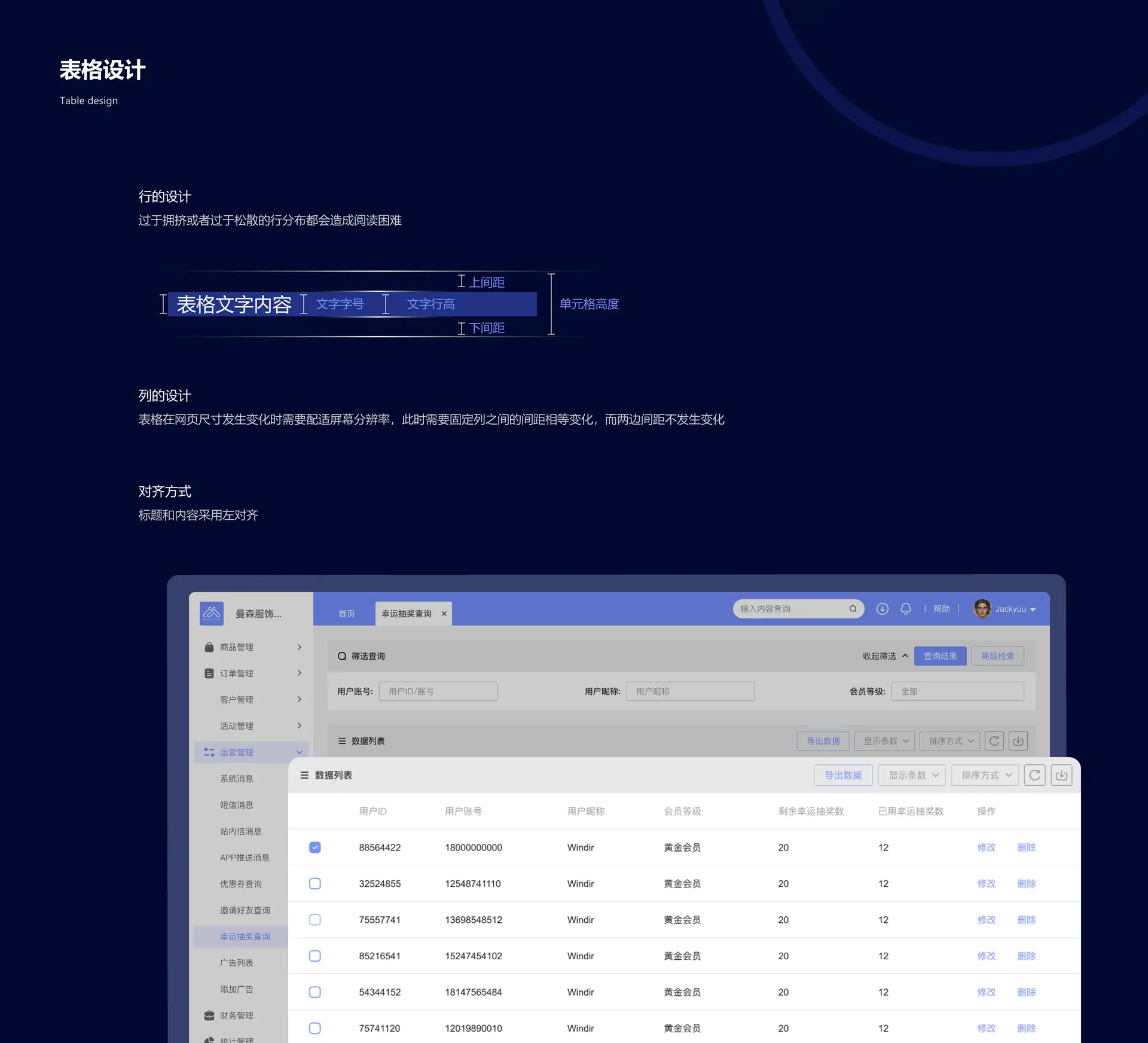Click the 财务管理 sidebar icon

[209, 1015]
